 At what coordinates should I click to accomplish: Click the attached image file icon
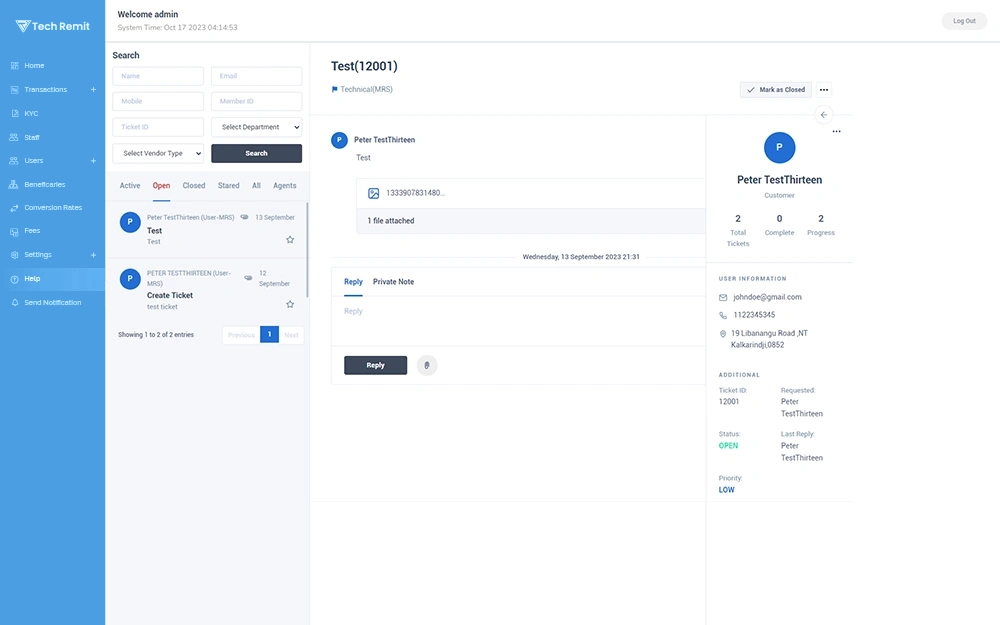point(374,193)
